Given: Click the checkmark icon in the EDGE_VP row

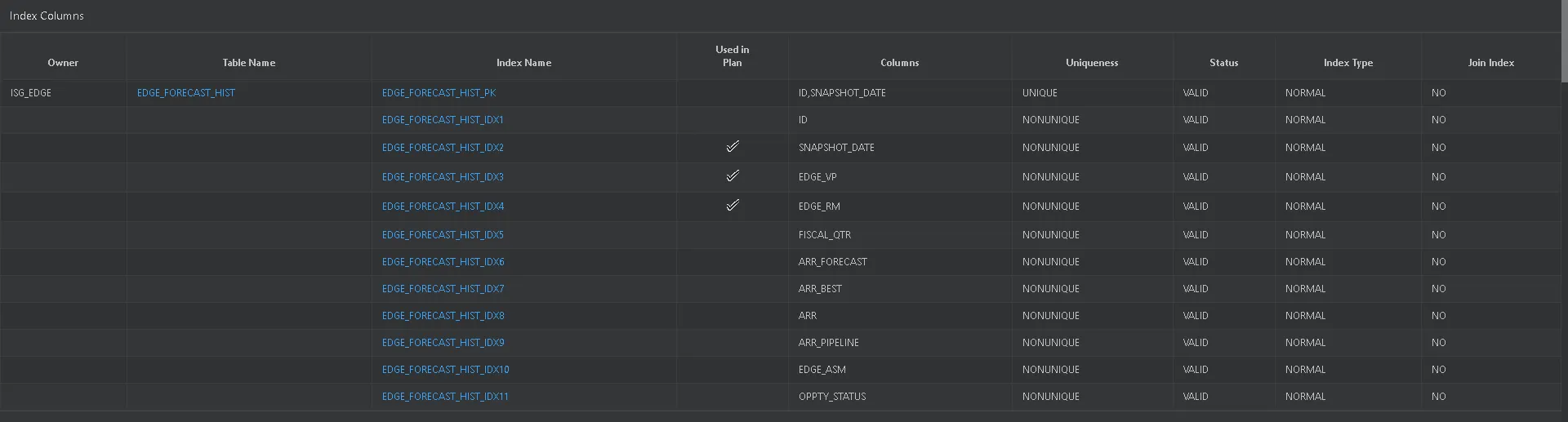Looking at the screenshot, I should [733, 176].
